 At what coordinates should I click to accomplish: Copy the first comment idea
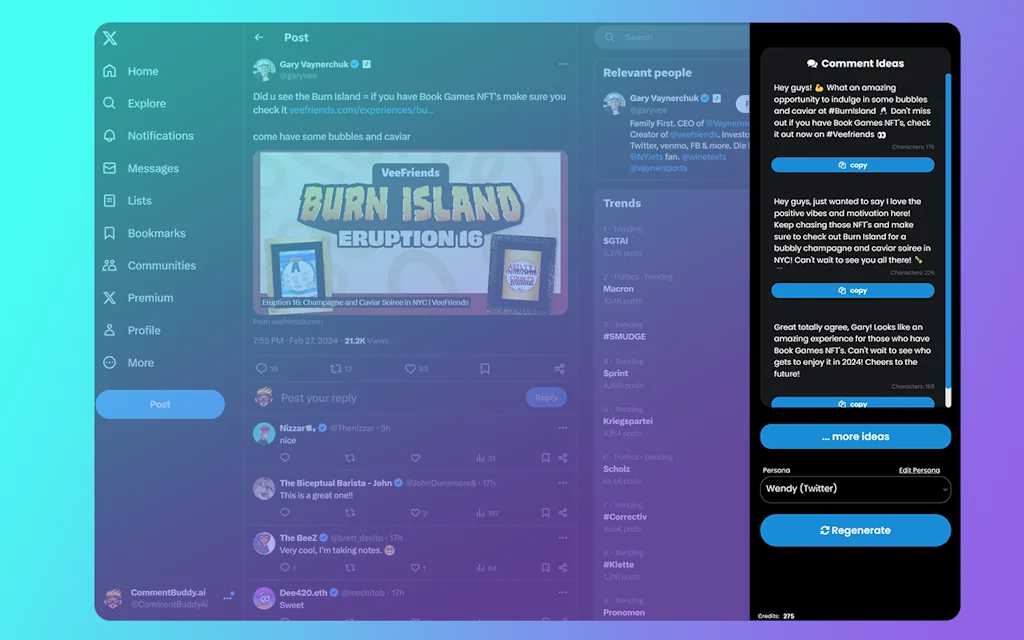pyautogui.click(x=855, y=165)
